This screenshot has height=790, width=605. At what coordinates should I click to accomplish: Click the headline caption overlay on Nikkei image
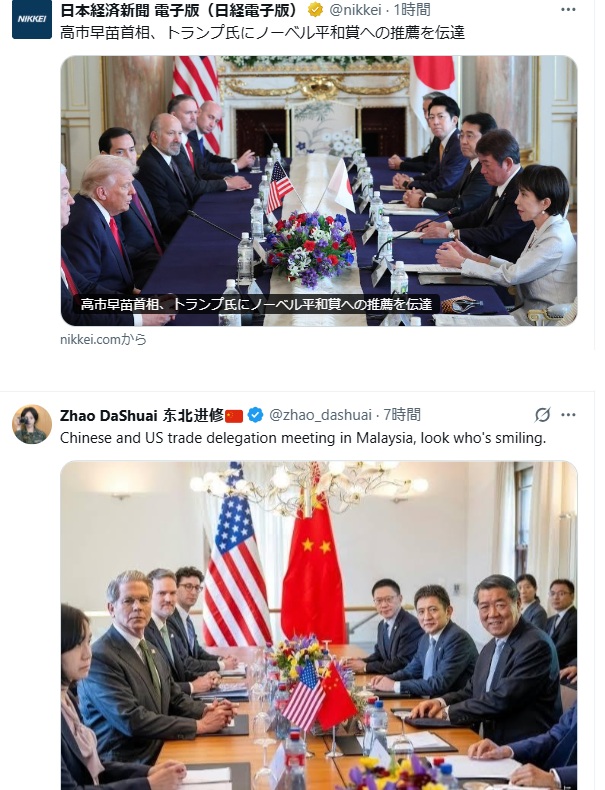click(256, 304)
